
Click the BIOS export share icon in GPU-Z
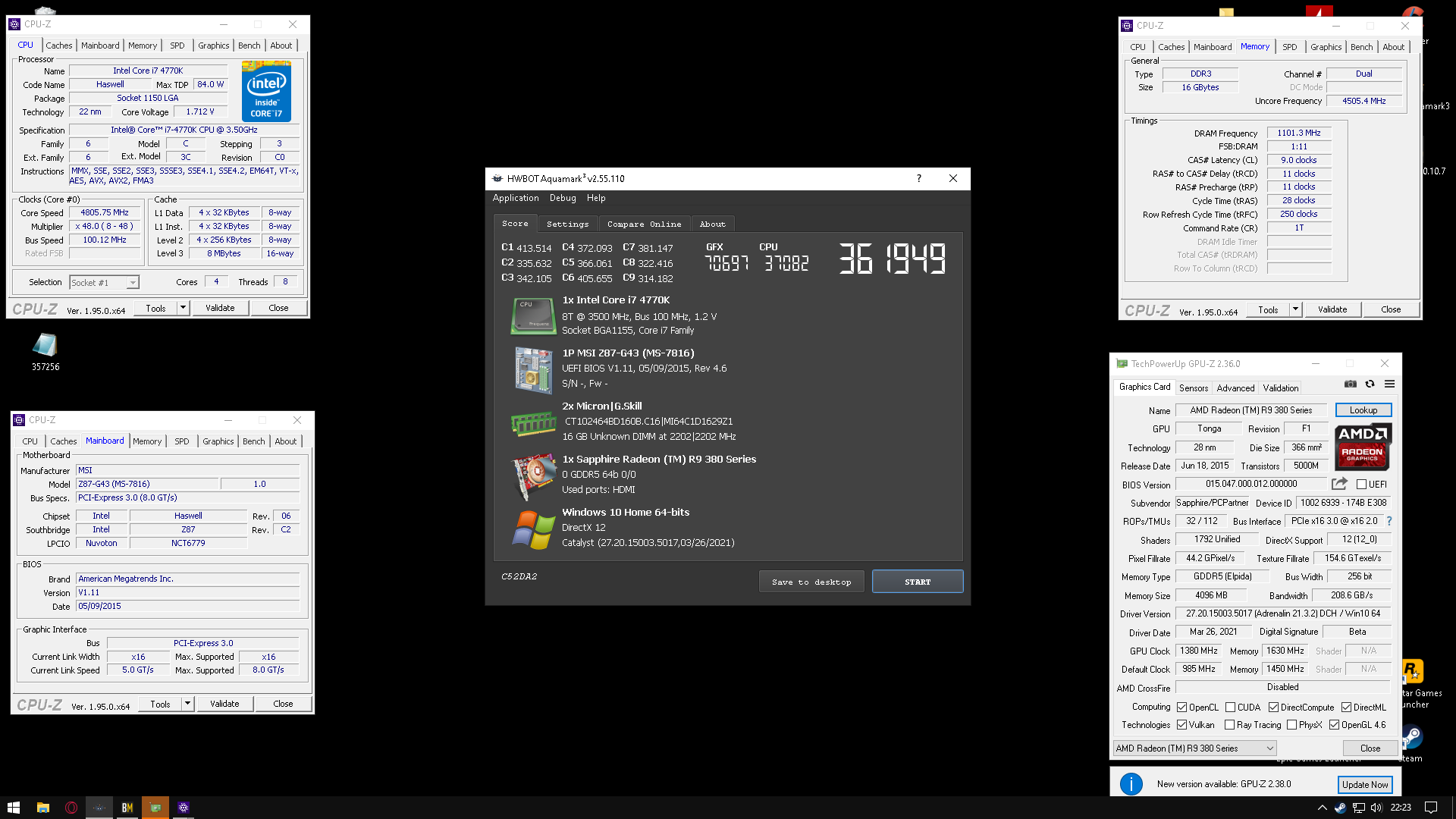(1339, 484)
